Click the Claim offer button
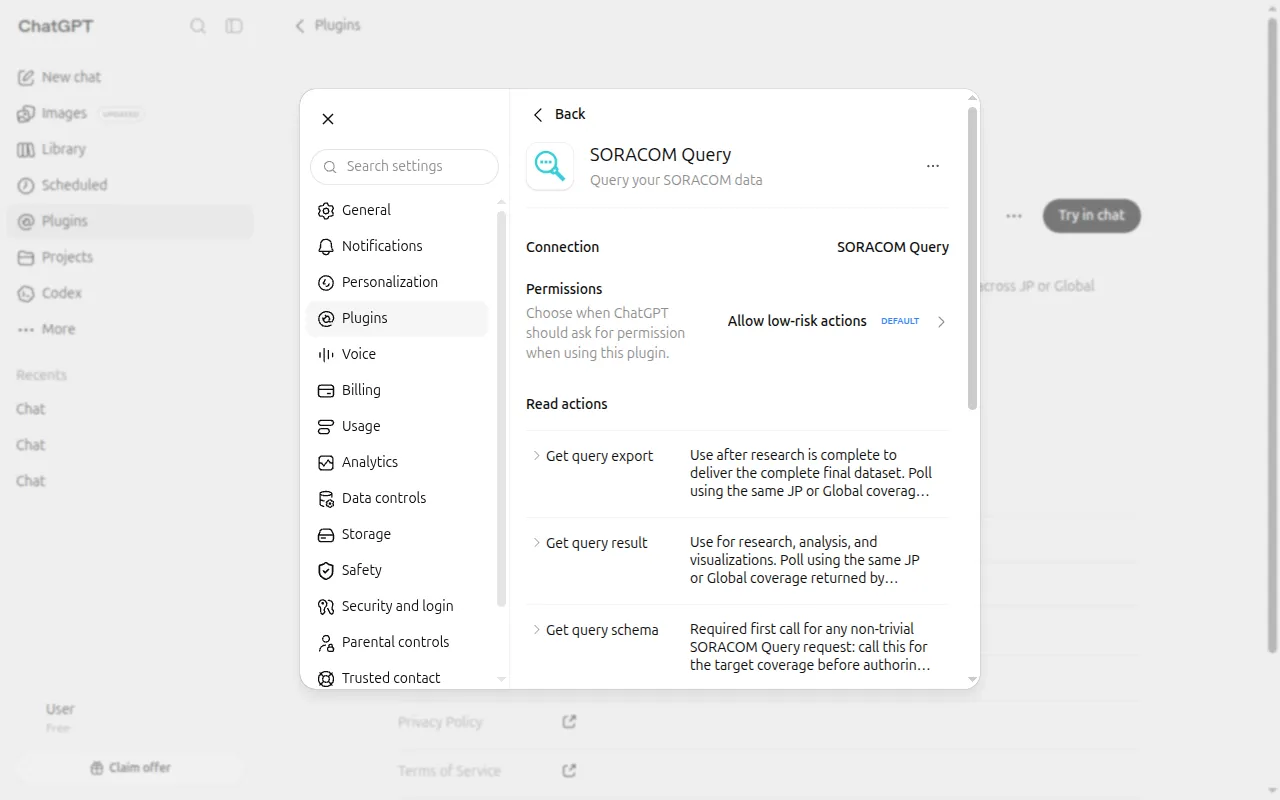 point(131,768)
